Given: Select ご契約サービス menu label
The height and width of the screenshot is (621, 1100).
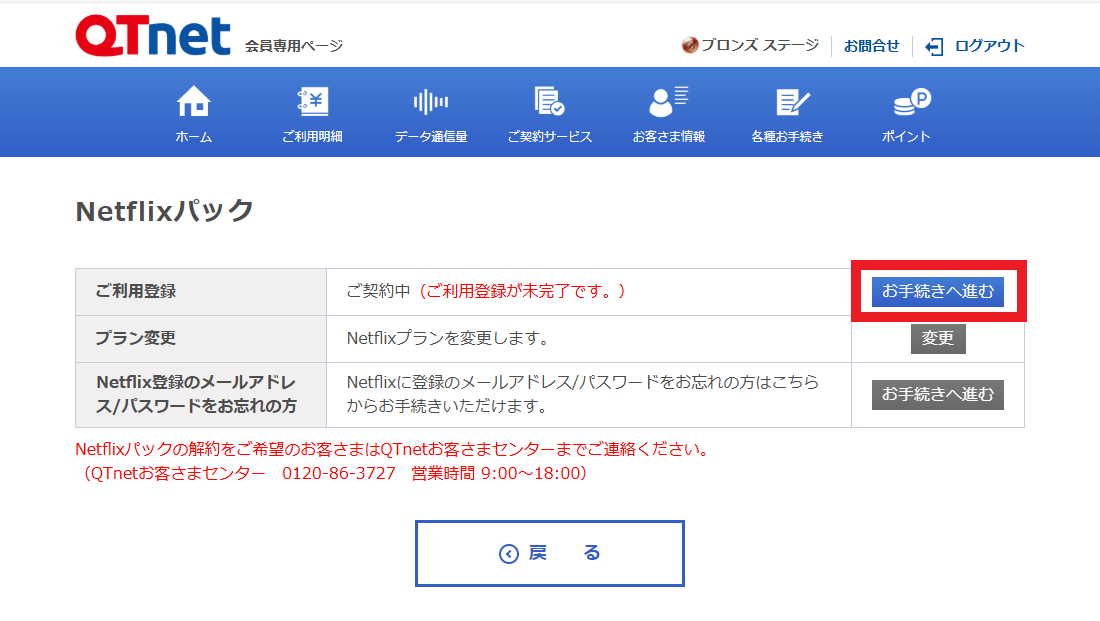Looking at the screenshot, I should [x=549, y=136].
